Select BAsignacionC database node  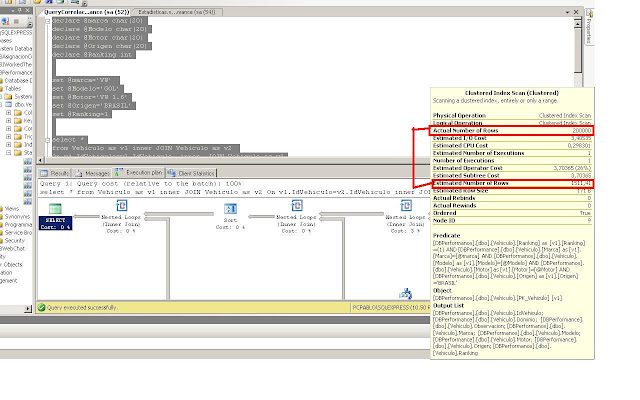click(16, 57)
